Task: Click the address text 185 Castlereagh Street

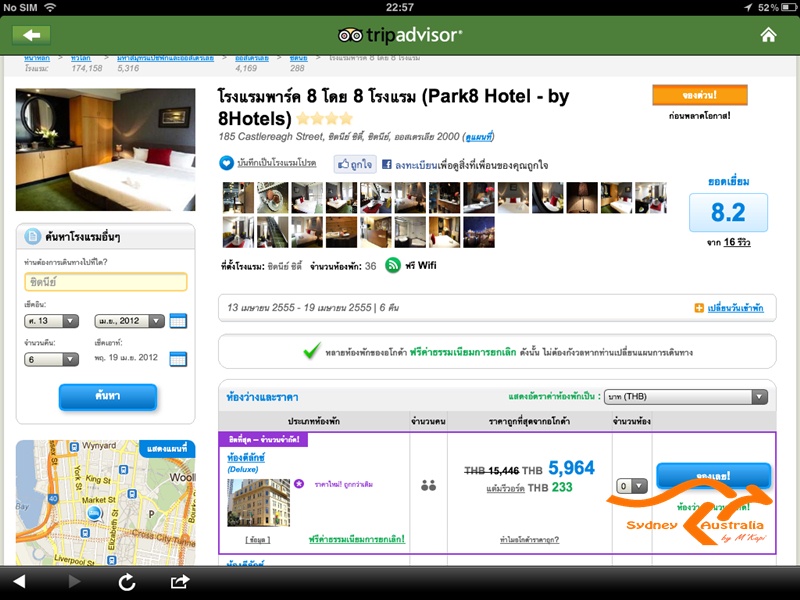Action: point(271,137)
